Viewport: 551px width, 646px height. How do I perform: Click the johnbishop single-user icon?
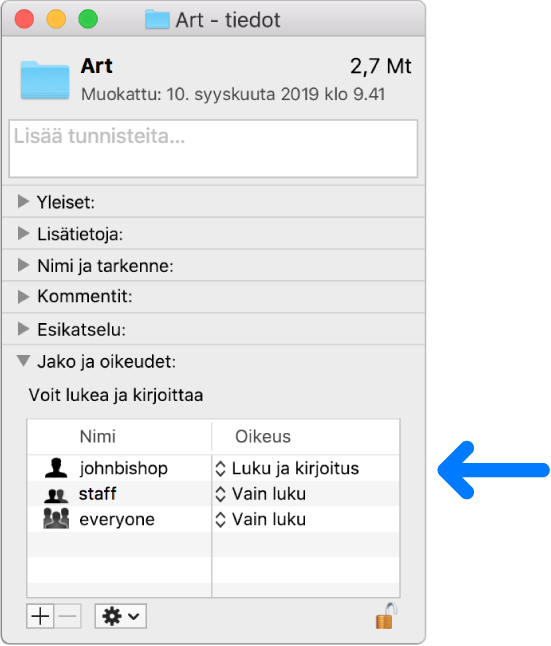pyautogui.click(x=56, y=468)
